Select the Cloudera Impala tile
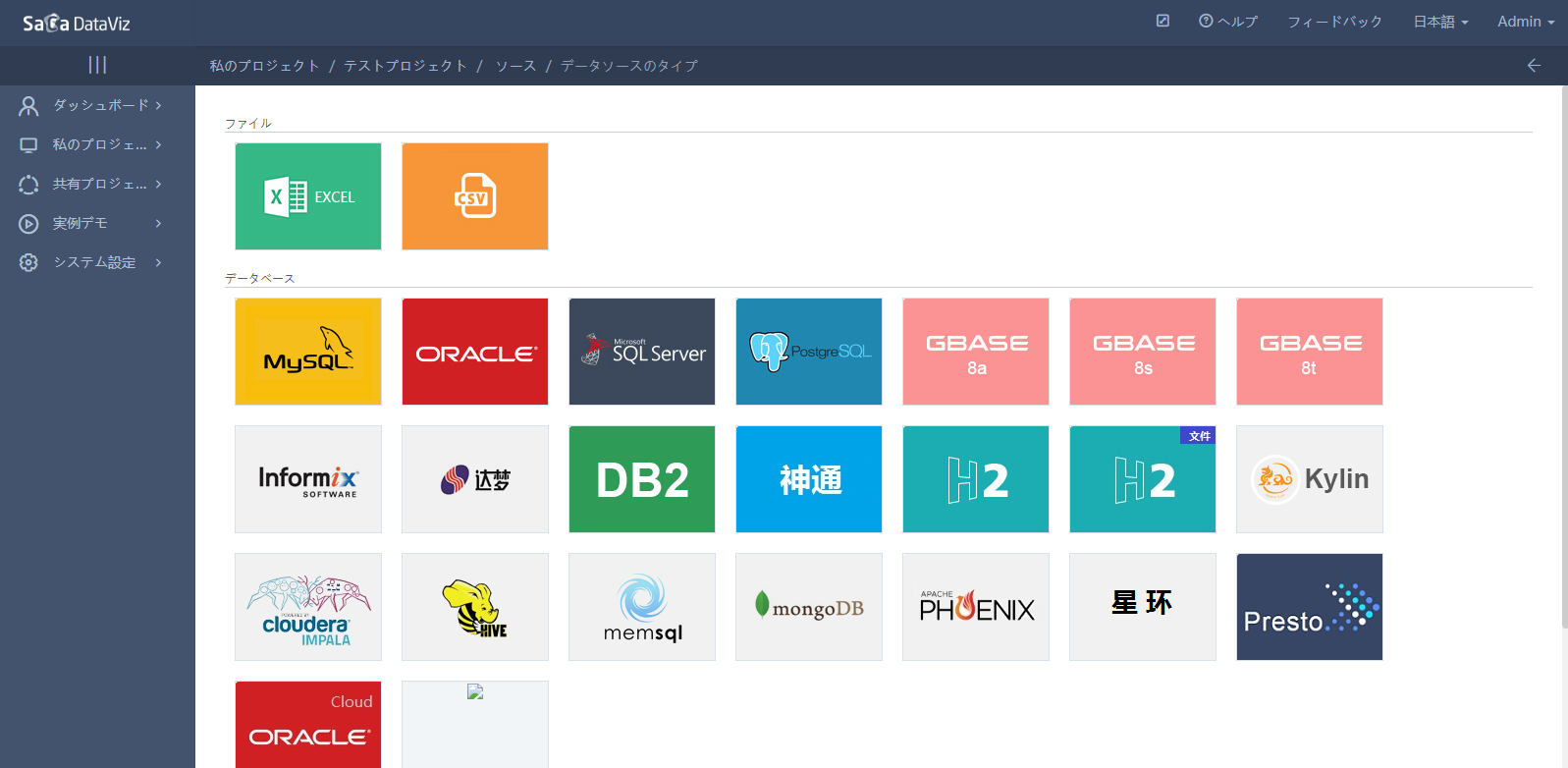Viewport: 1568px width, 768px height. click(x=308, y=607)
